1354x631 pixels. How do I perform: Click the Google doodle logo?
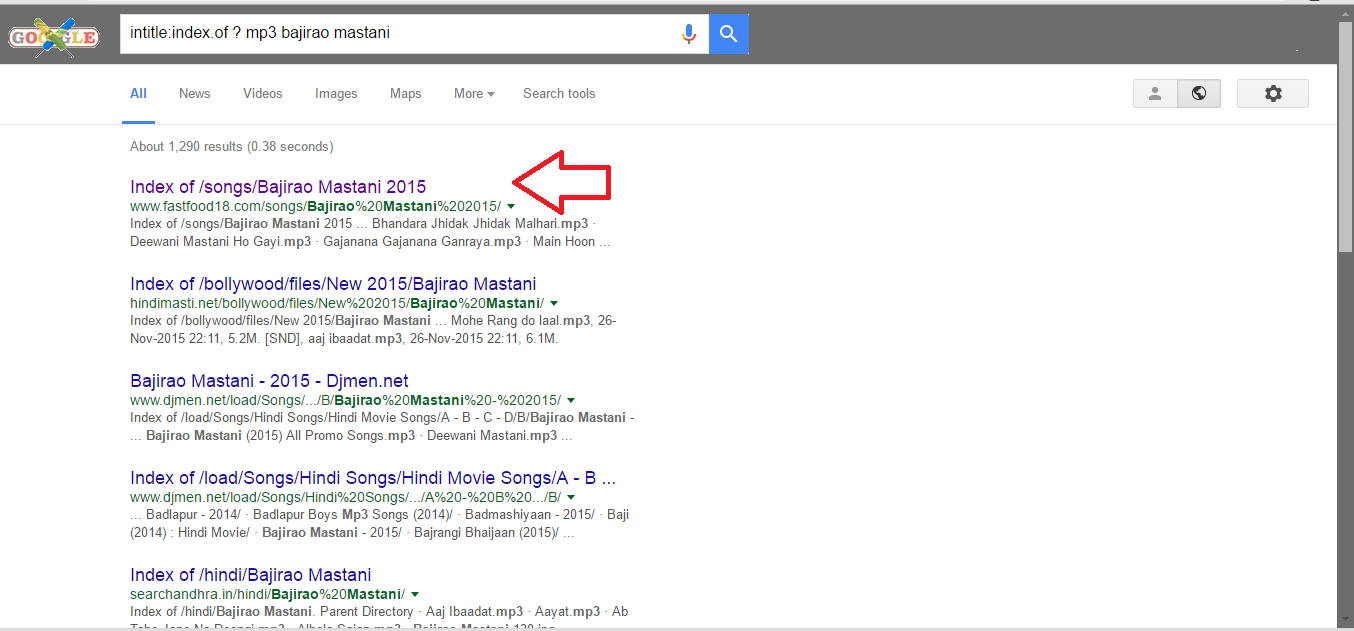tap(54, 37)
